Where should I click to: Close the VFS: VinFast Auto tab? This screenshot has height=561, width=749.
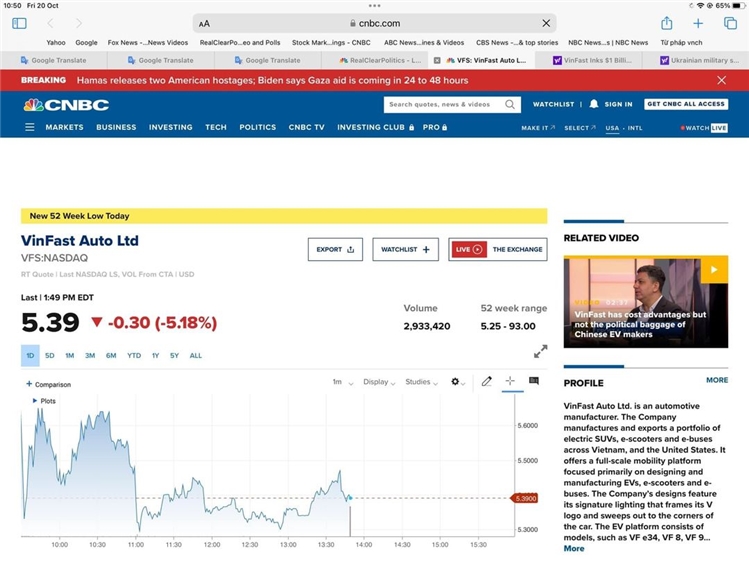437,60
